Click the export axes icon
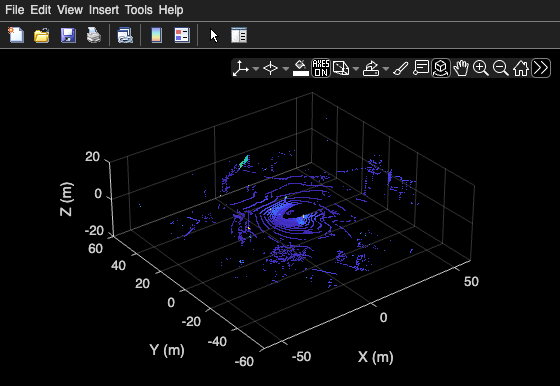 pos(371,68)
